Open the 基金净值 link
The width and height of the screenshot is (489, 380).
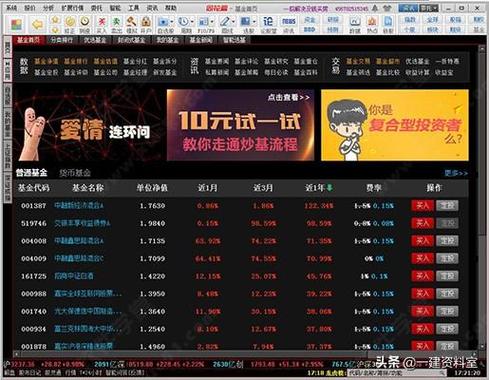pyautogui.click(x=46, y=62)
